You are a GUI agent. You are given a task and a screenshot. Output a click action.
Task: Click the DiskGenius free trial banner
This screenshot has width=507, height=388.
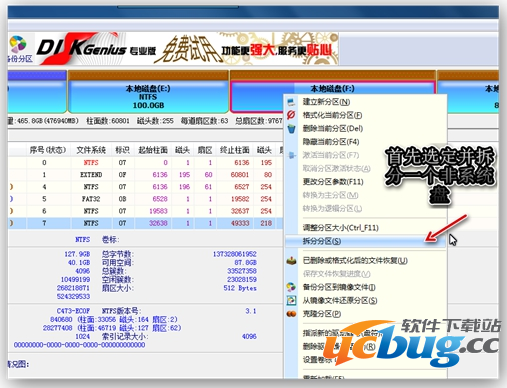[x=188, y=49]
